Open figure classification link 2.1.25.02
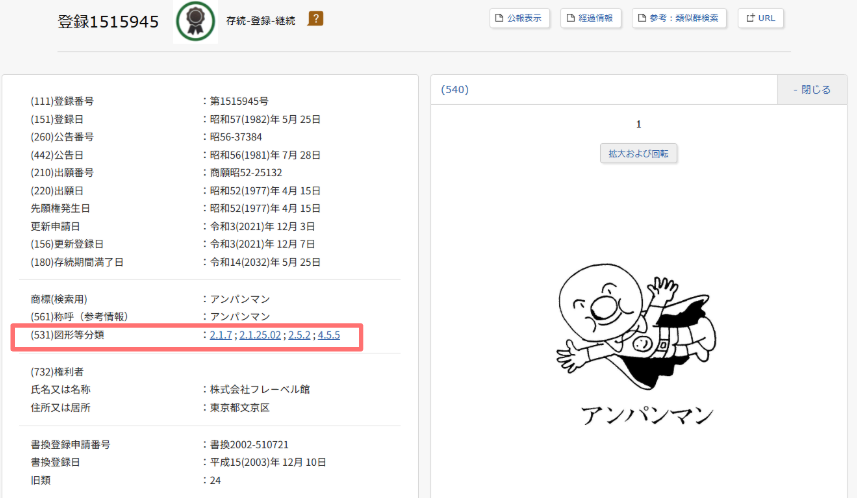The image size is (857, 498). 260,335
